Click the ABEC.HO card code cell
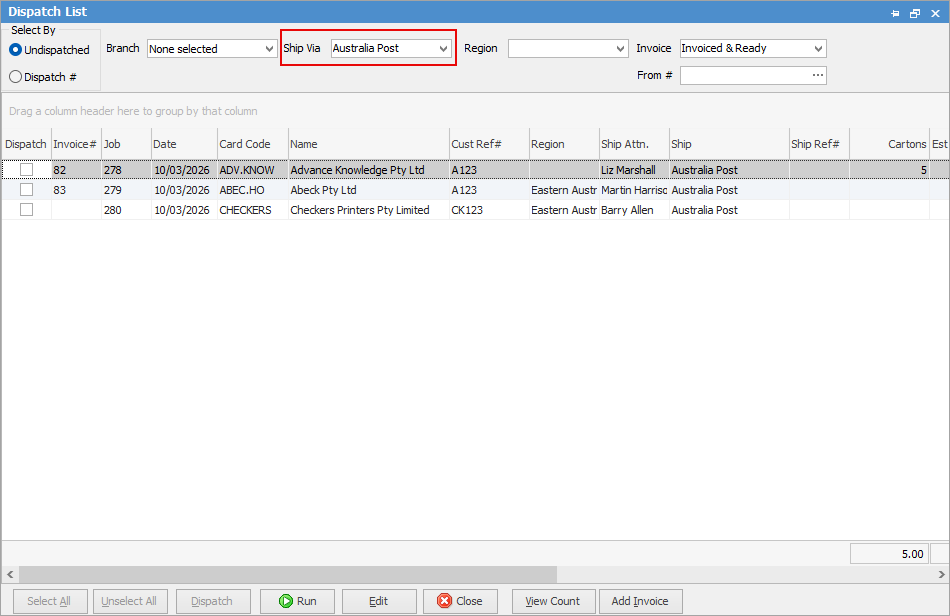950x616 pixels. point(253,190)
